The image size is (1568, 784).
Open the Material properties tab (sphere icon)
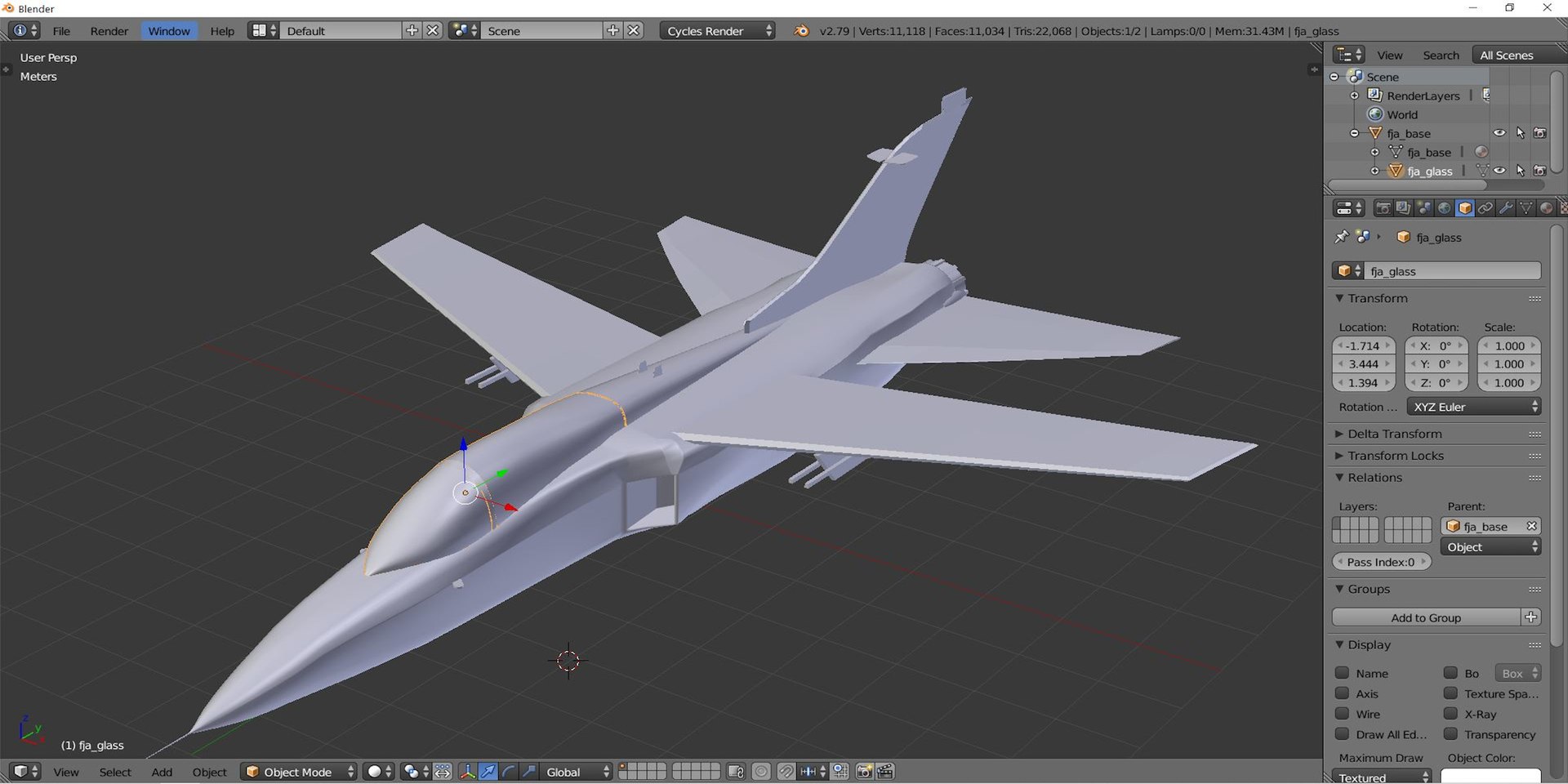1547,208
